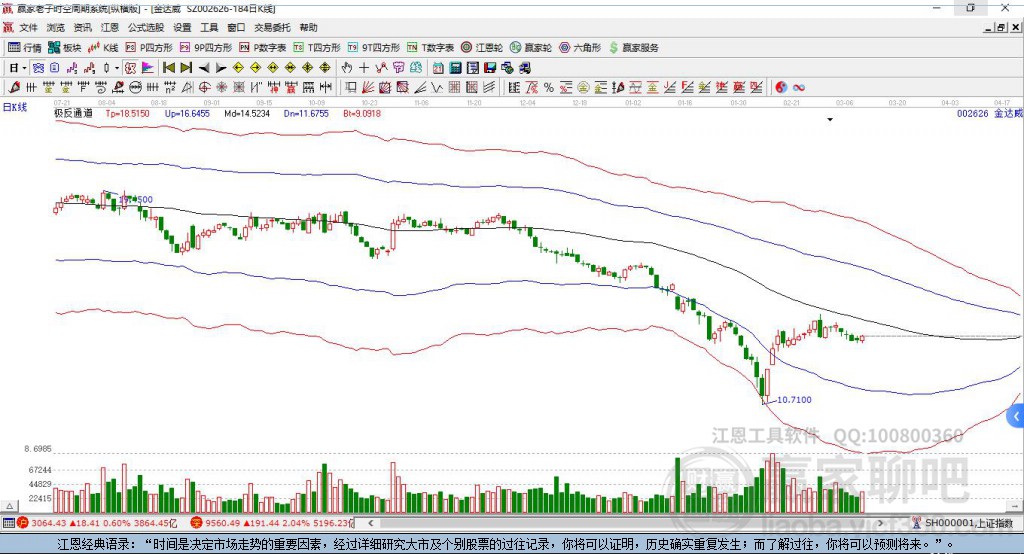The width and height of the screenshot is (1024, 554).
Task: Open the calculator icon
Action: (x=455, y=68)
